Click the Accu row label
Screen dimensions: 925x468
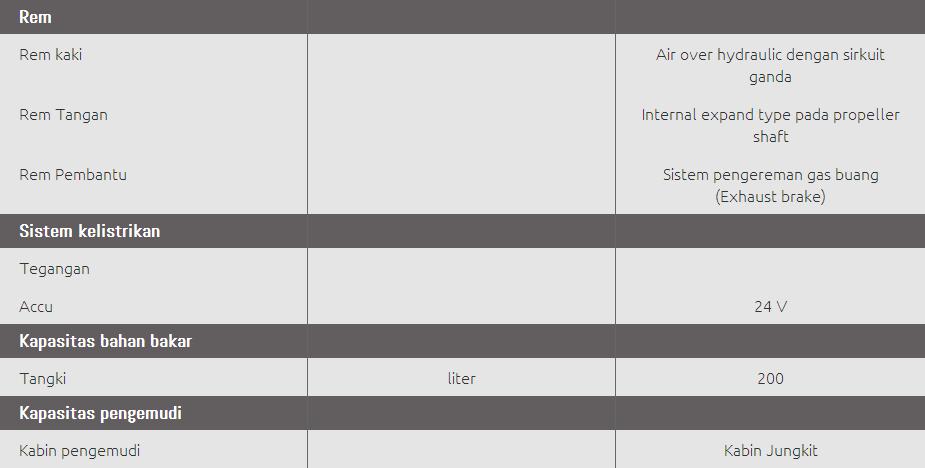click(x=36, y=307)
